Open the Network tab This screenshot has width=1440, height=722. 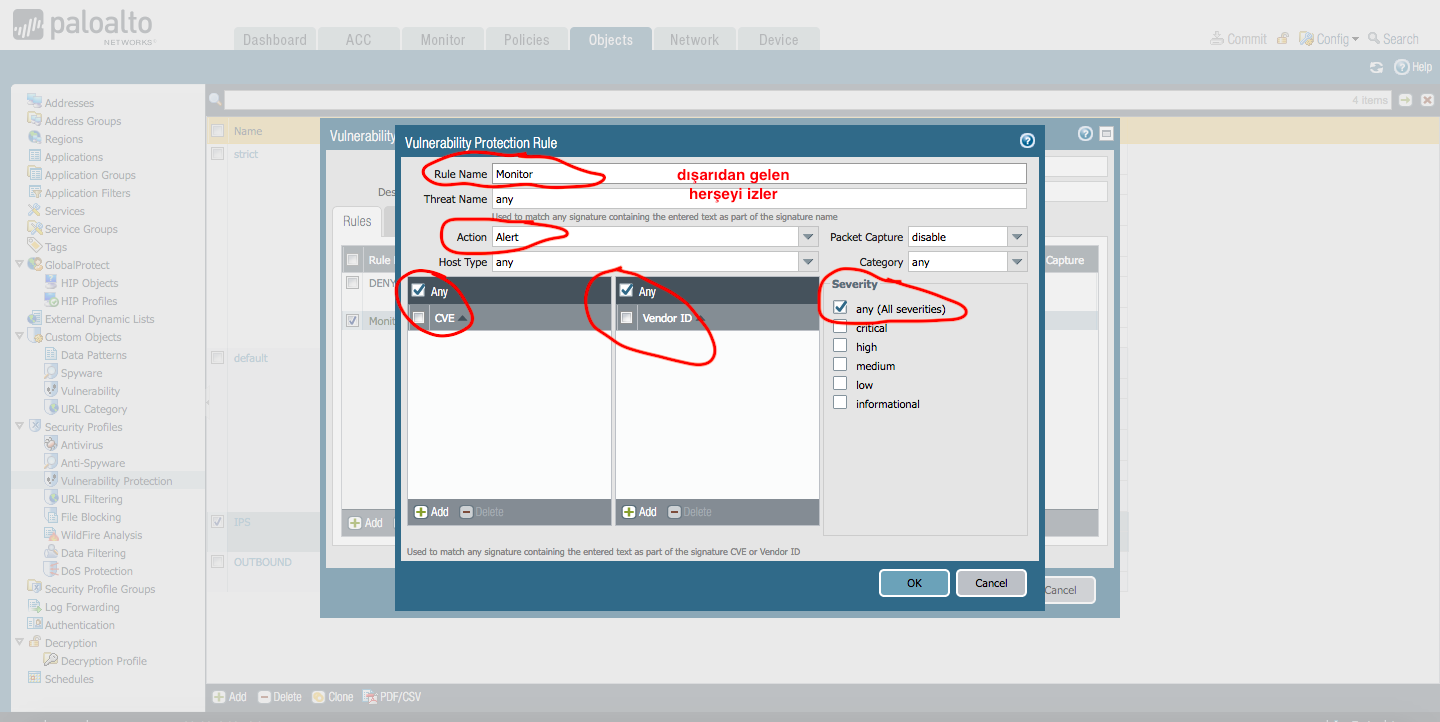point(694,40)
